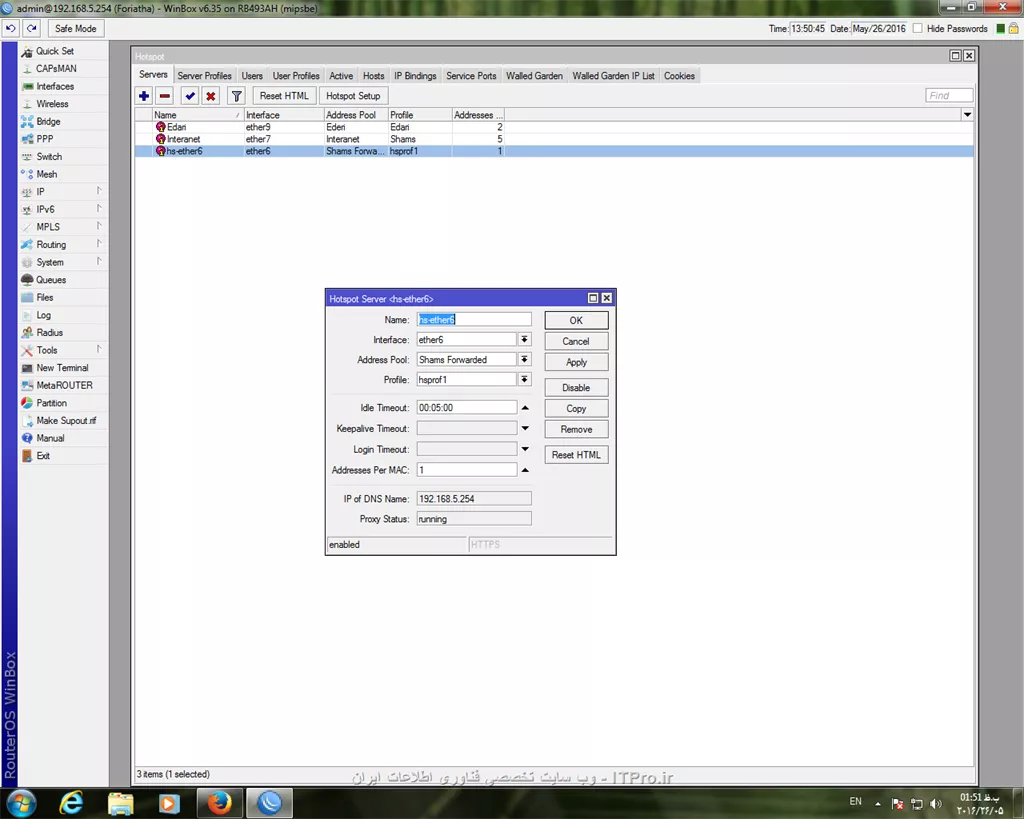Open CAPsMAN in the sidebar

tap(63, 69)
